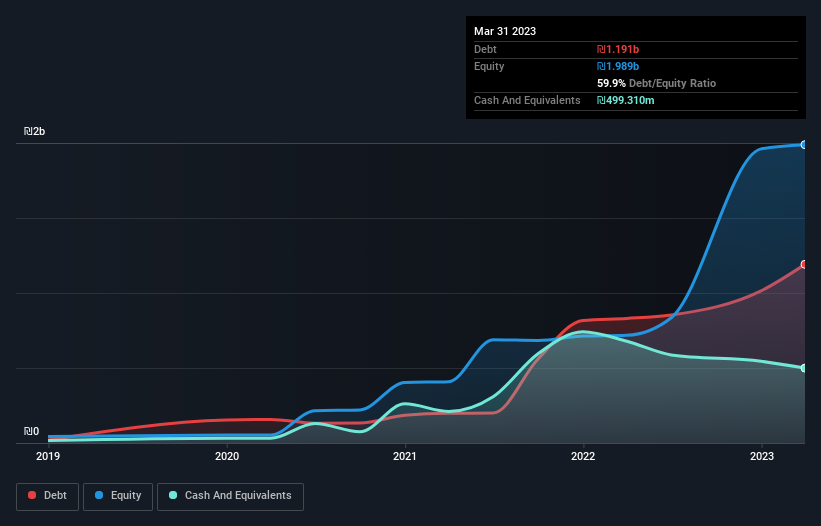
Task: Click the ₪1.989b equity value
Action: 618,66
